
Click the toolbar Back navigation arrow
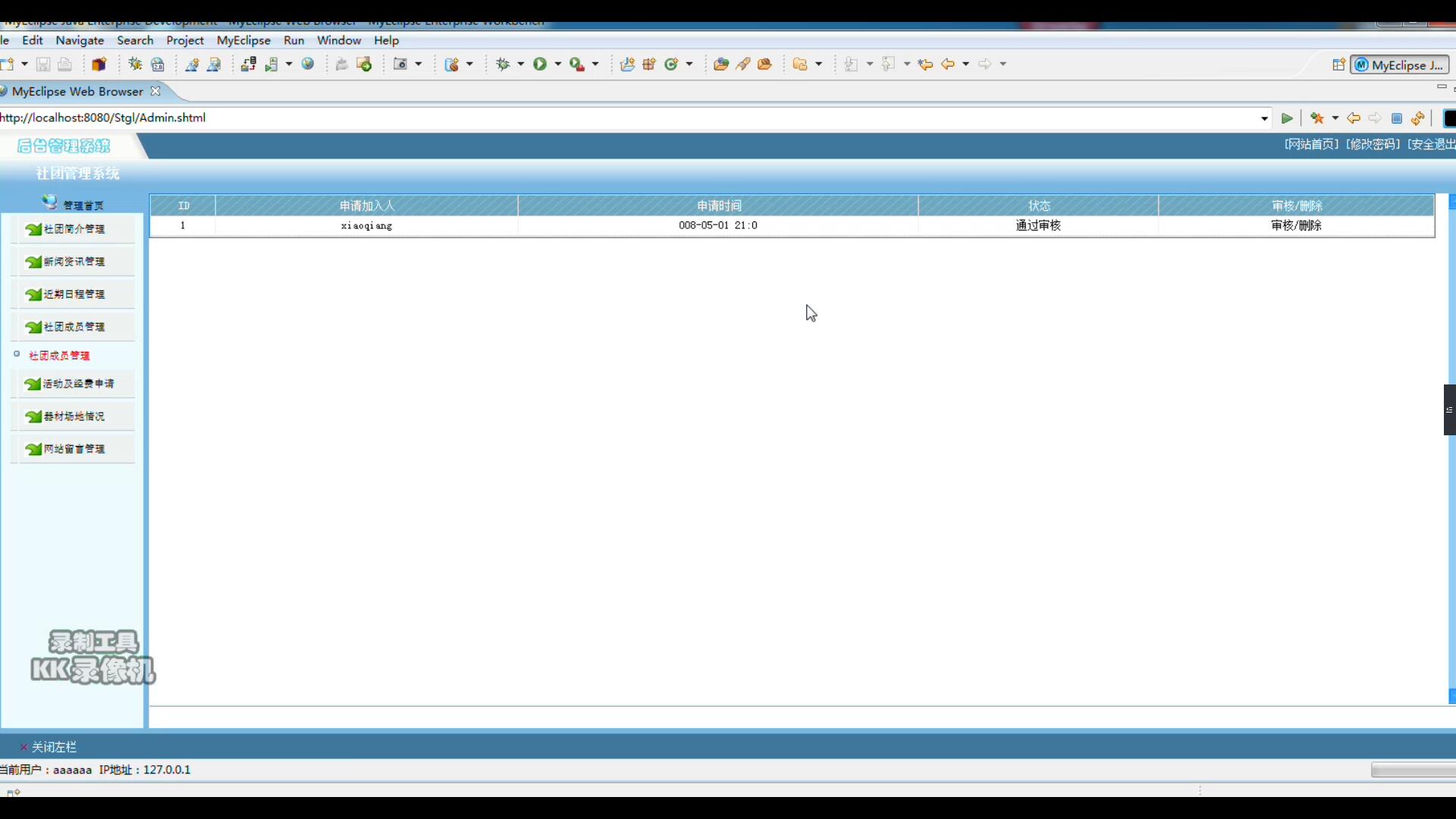[948, 64]
